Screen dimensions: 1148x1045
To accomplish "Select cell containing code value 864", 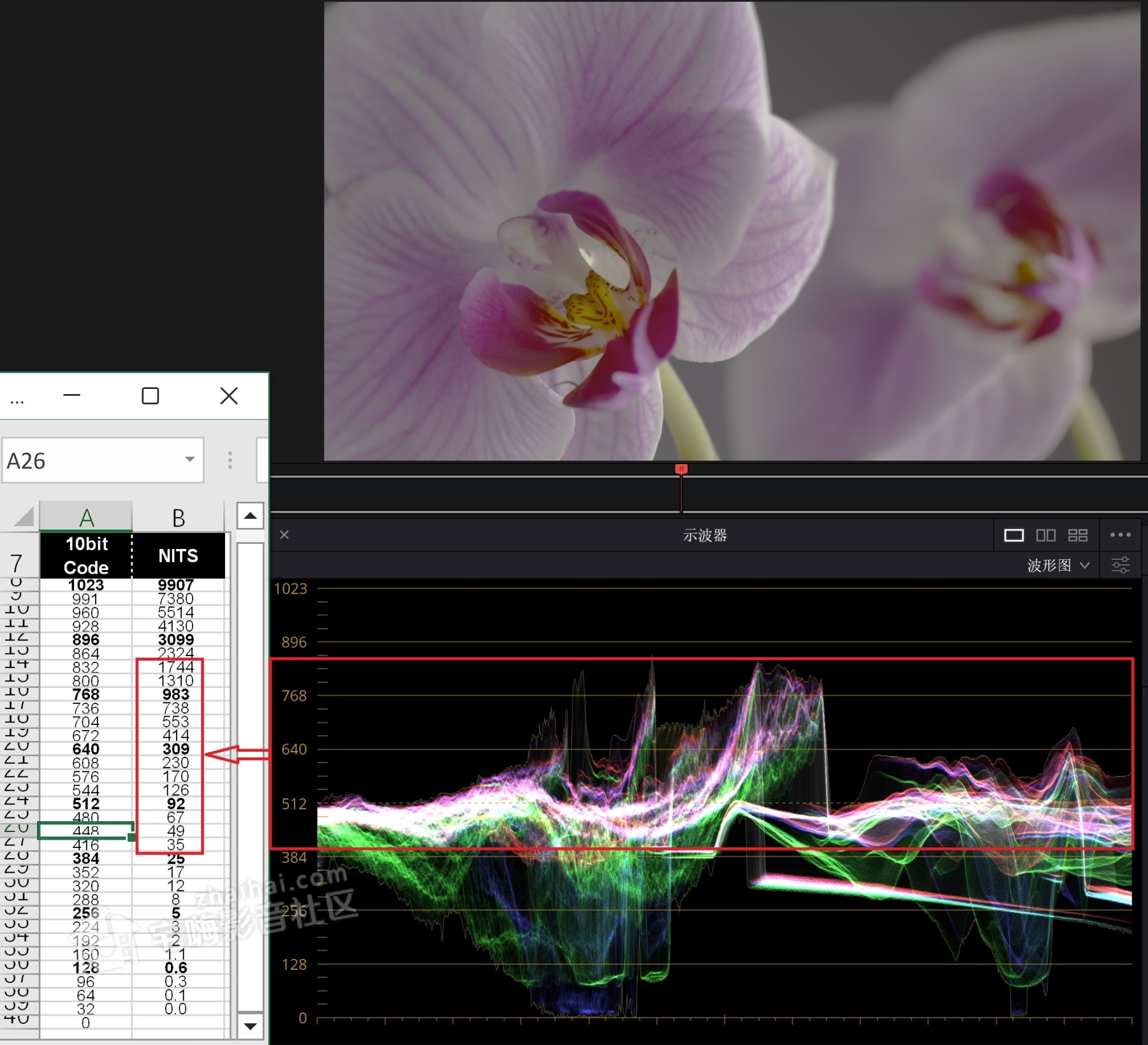I will (x=86, y=654).
